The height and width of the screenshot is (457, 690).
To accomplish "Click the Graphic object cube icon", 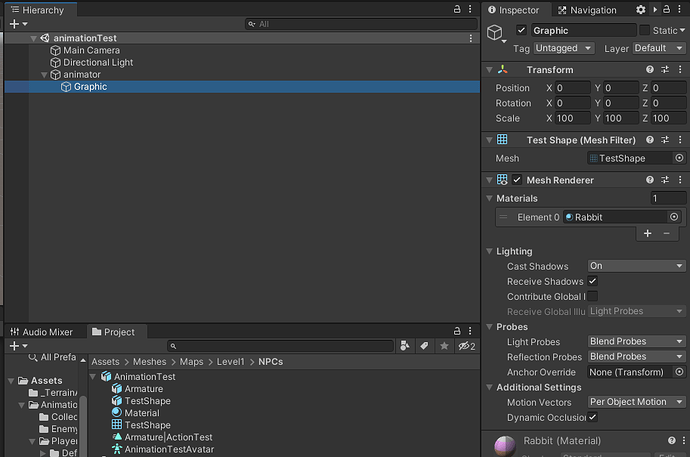I will click(x=495, y=32).
